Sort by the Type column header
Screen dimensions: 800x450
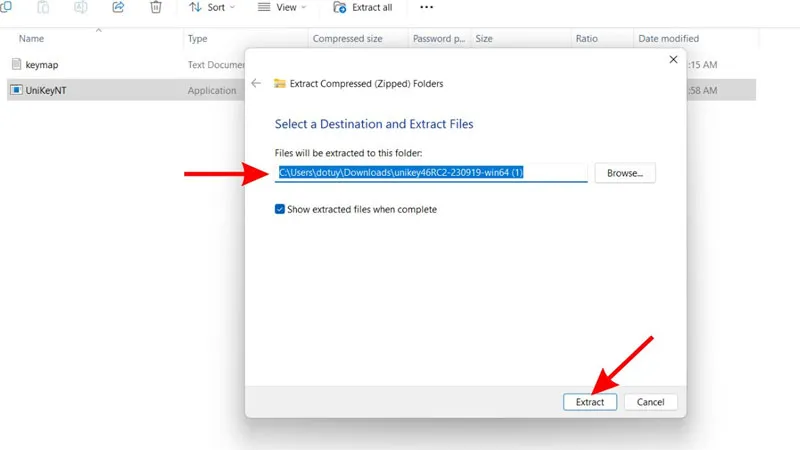197,39
